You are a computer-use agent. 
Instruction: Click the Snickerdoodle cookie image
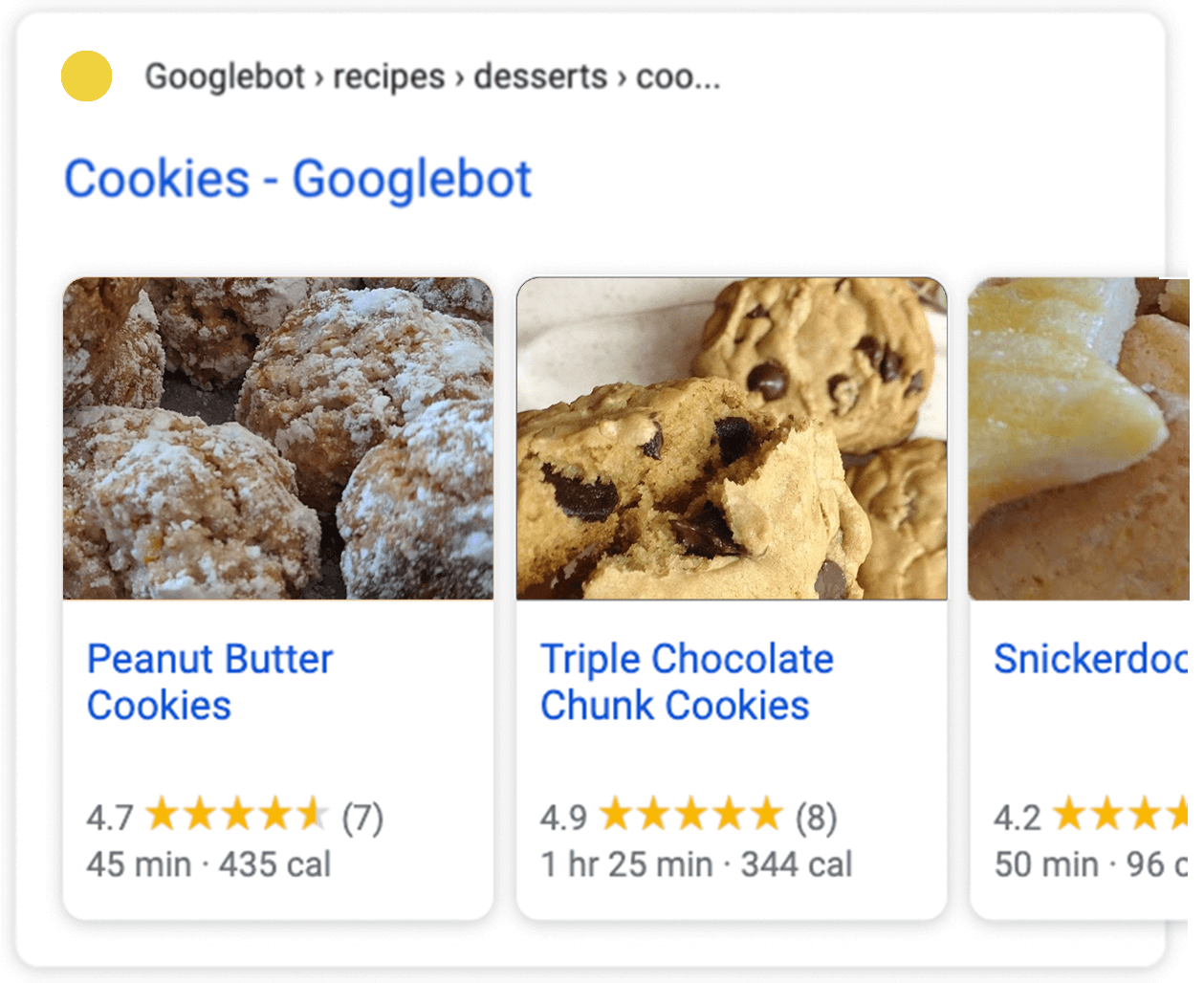point(1085,438)
